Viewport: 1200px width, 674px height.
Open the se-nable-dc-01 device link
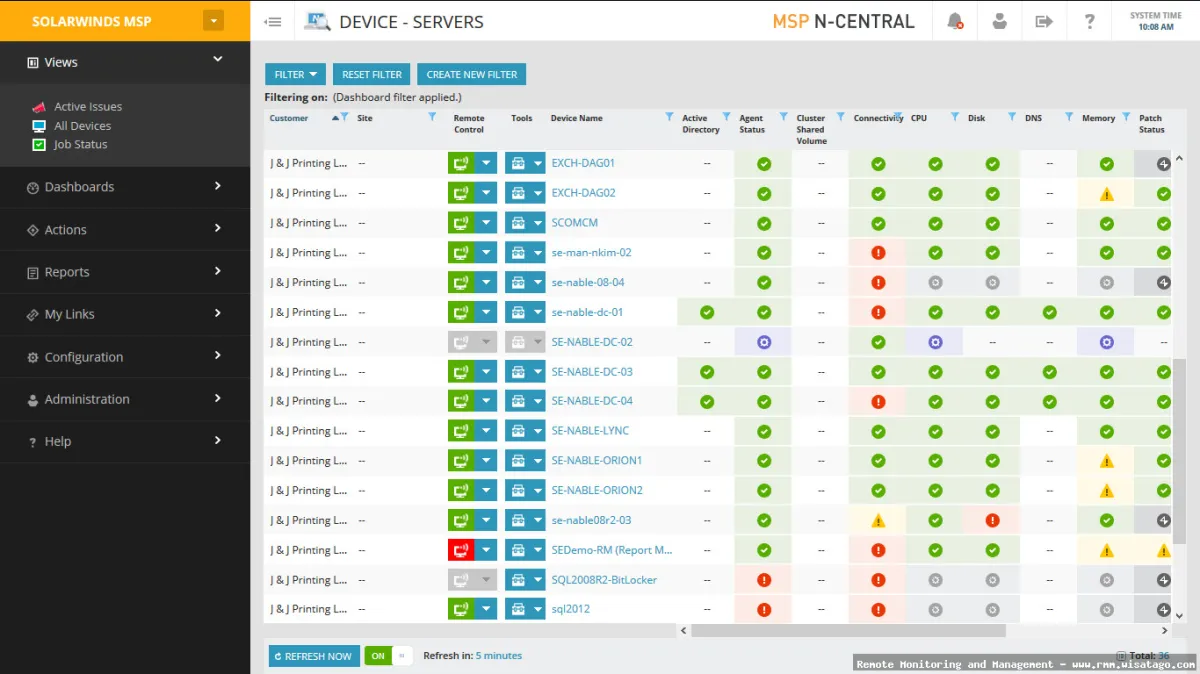[587, 312]
